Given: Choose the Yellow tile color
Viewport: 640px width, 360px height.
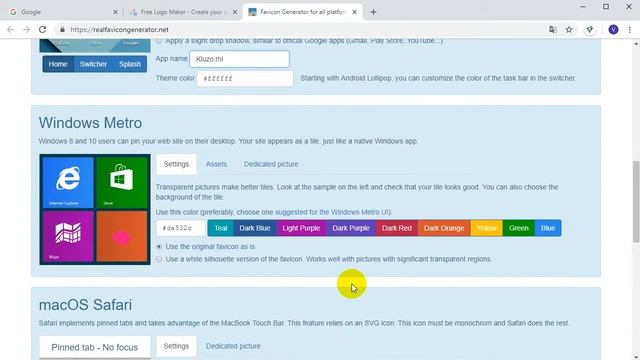Looking at the screenshot, I should 487,228.
